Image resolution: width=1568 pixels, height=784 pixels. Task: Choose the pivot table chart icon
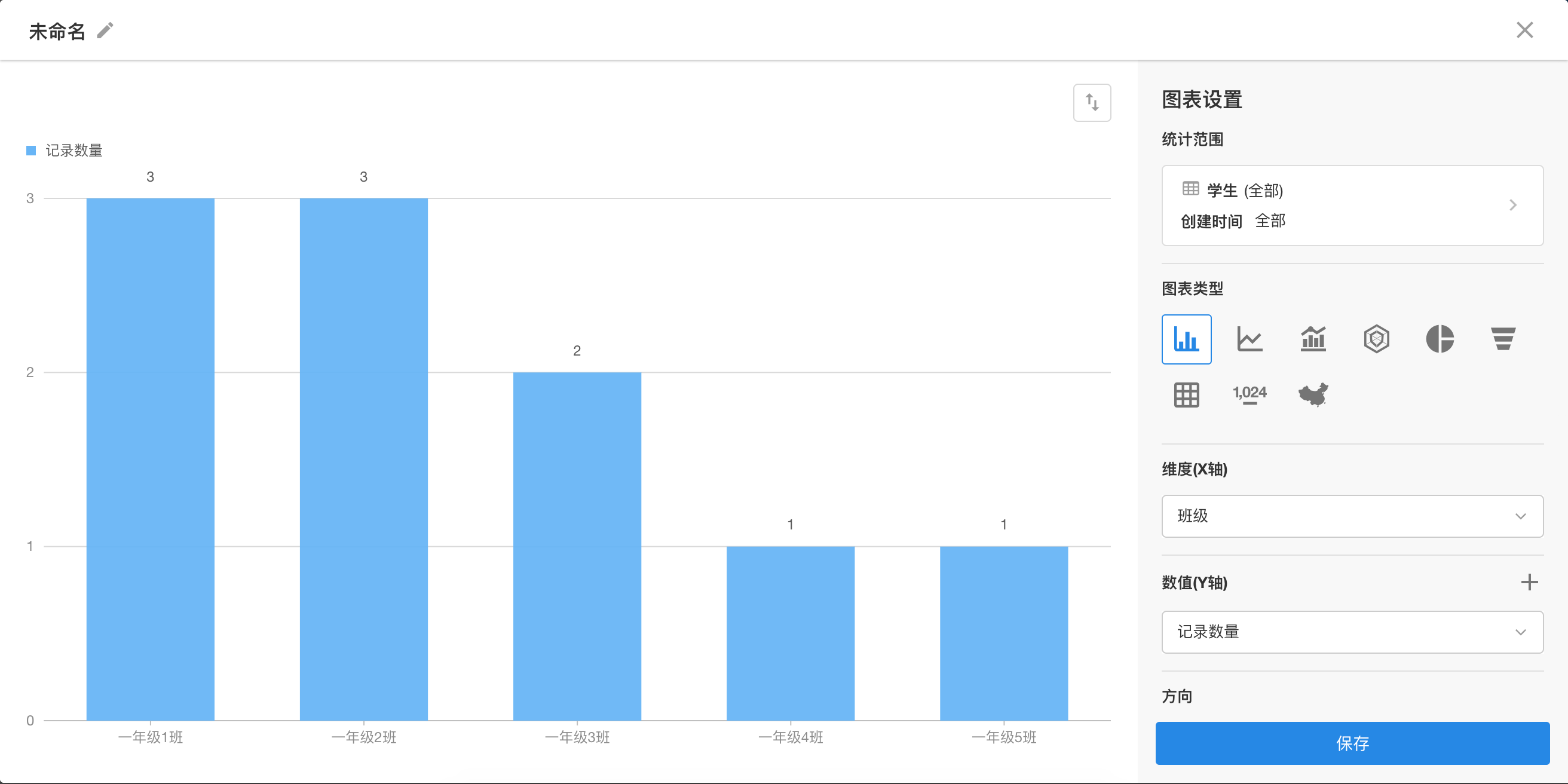coord(1186,395)
